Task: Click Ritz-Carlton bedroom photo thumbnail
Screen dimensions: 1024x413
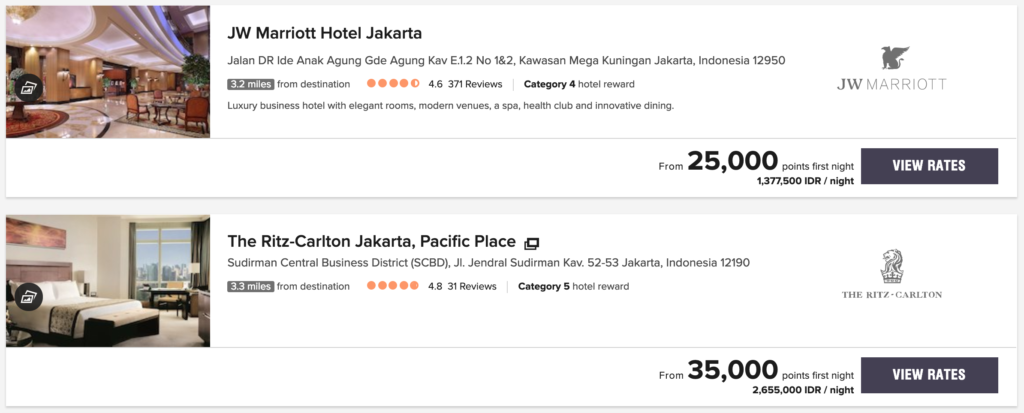Action: pyautogui.click(x=108, y=281)
